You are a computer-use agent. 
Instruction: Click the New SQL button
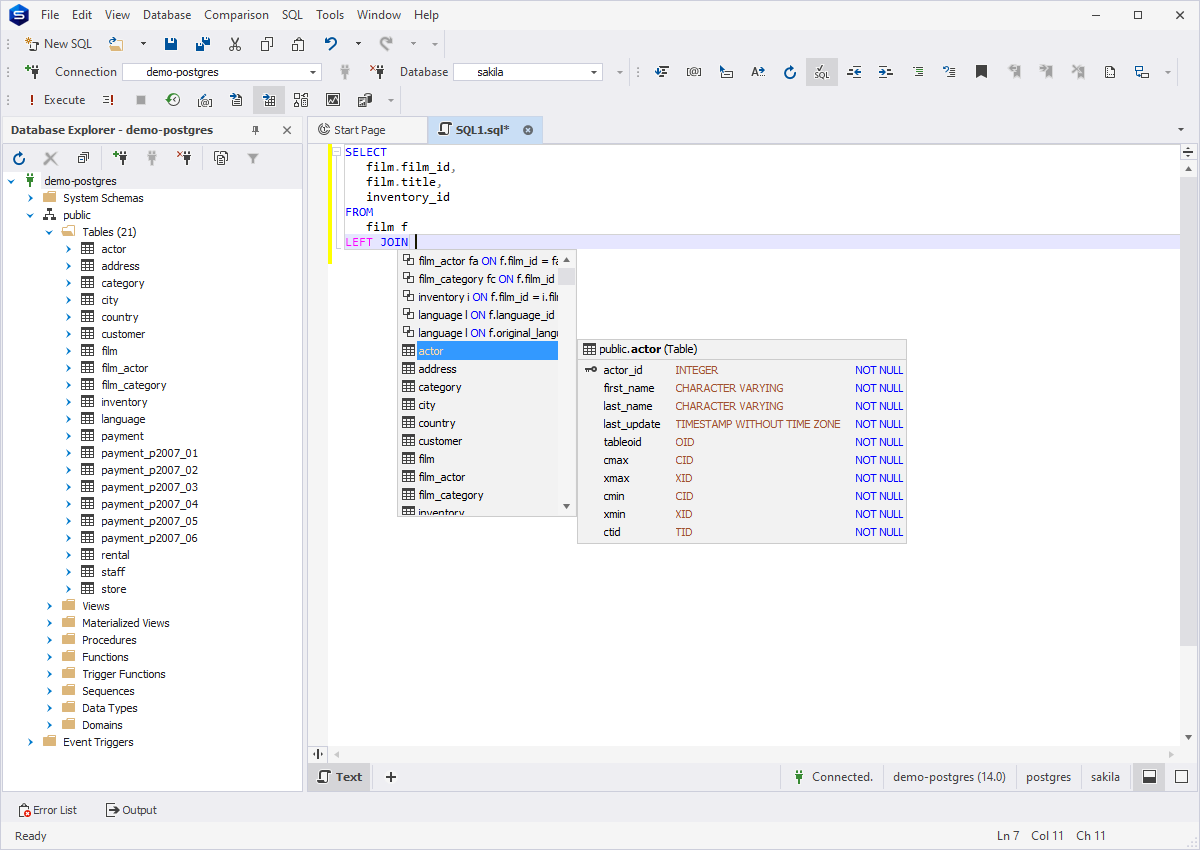point(58,44)
